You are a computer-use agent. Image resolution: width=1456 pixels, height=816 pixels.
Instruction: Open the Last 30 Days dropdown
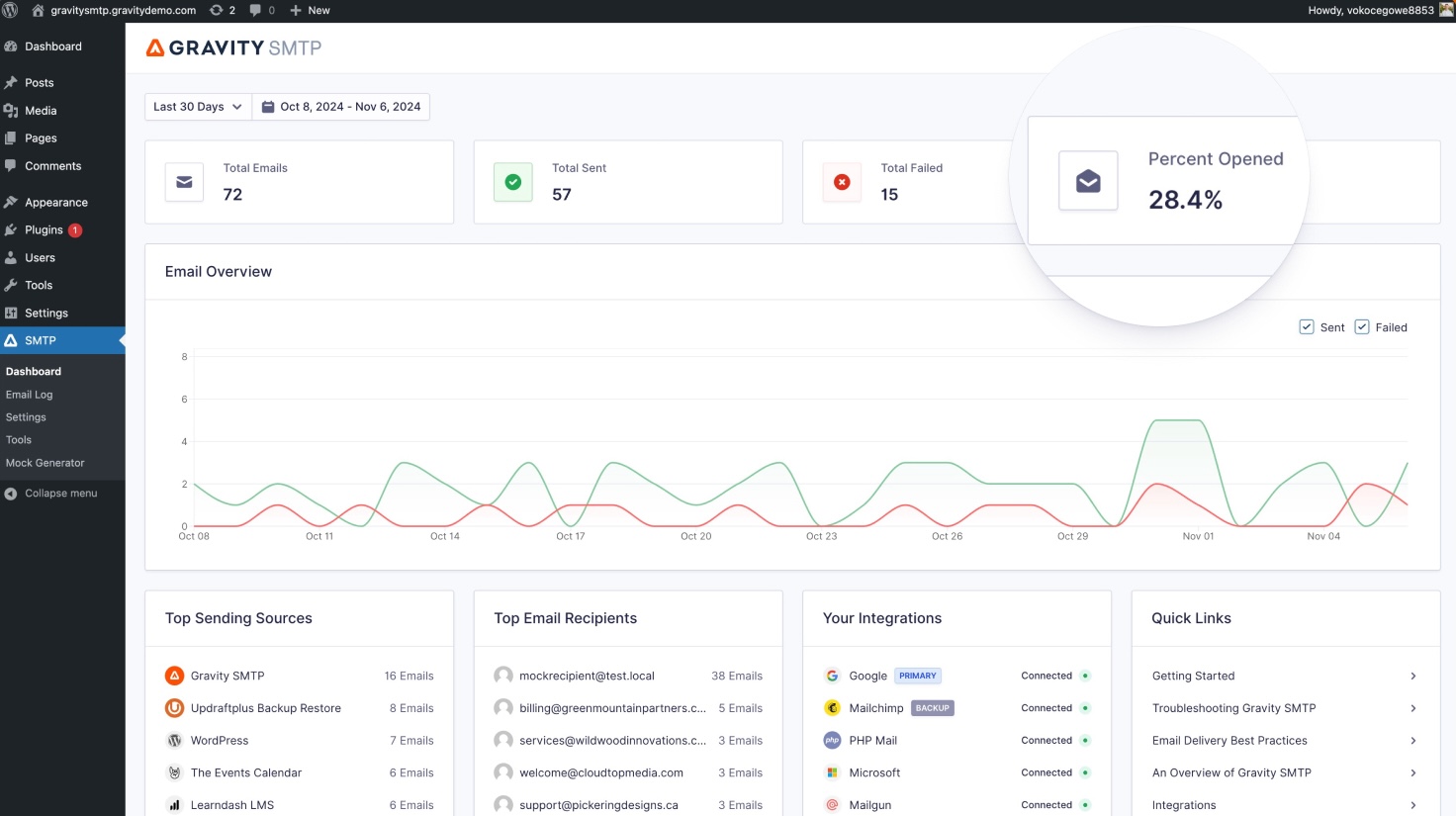coord(198,107)
